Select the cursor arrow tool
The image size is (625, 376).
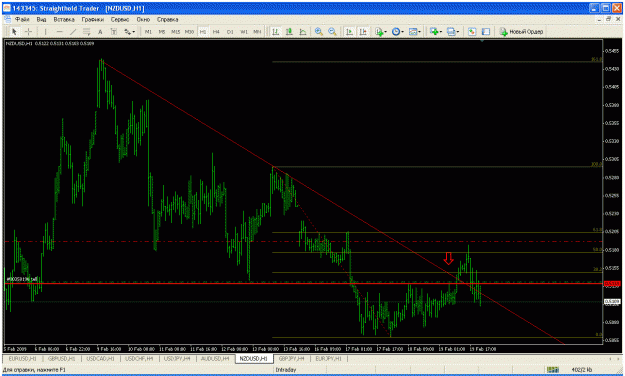coord(14,31)
